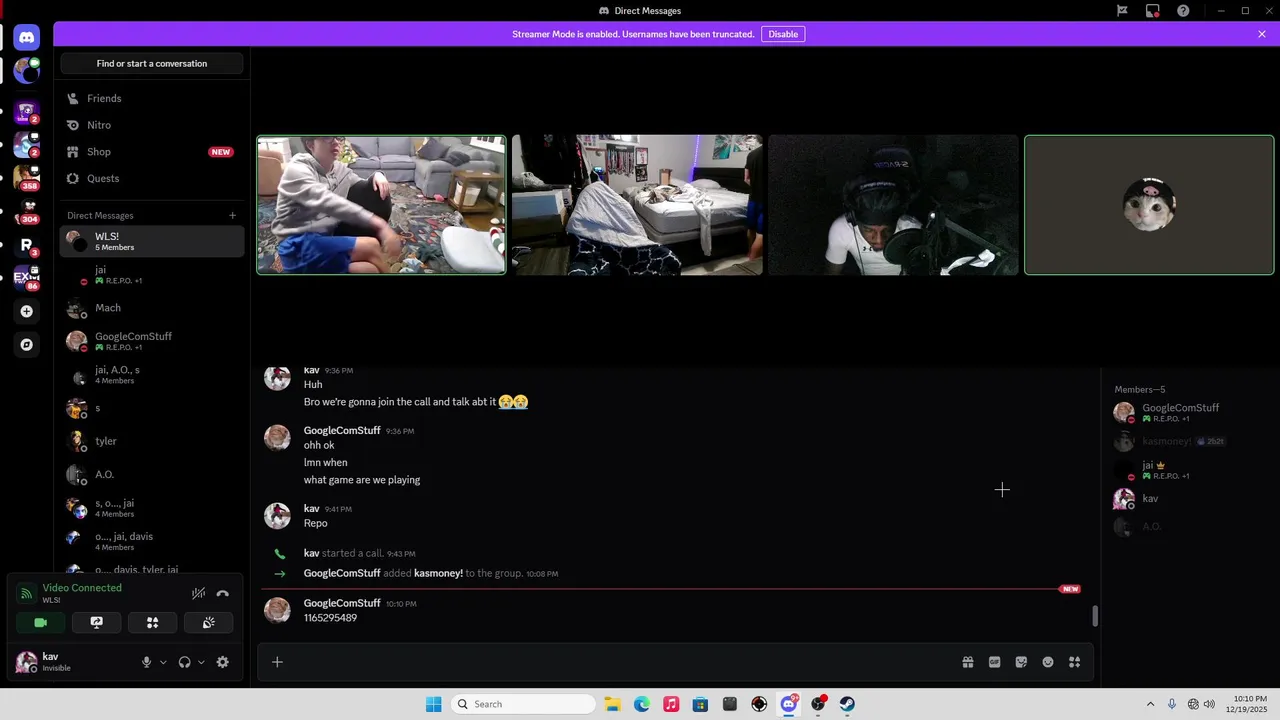This screenshot has width=1280, height=720.
Task: Open User Settings gear
Action: coord(223,662)
